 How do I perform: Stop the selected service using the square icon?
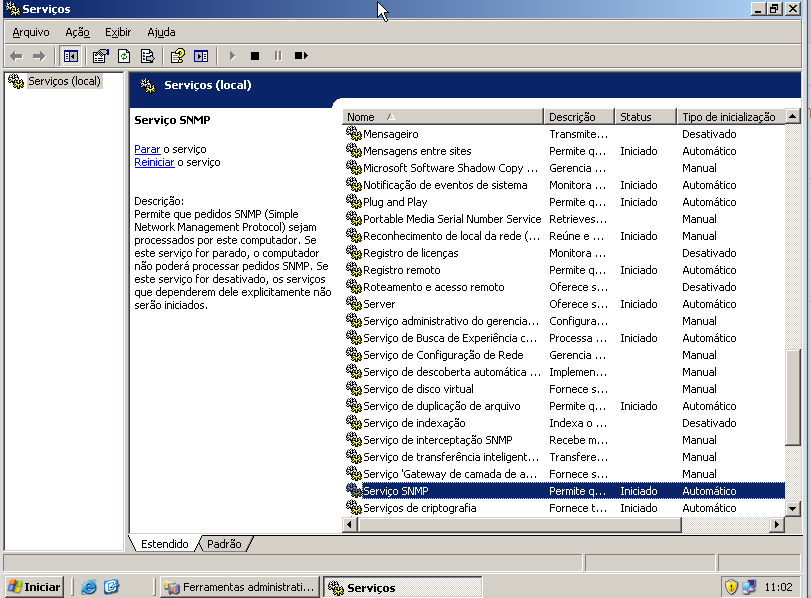253,56
